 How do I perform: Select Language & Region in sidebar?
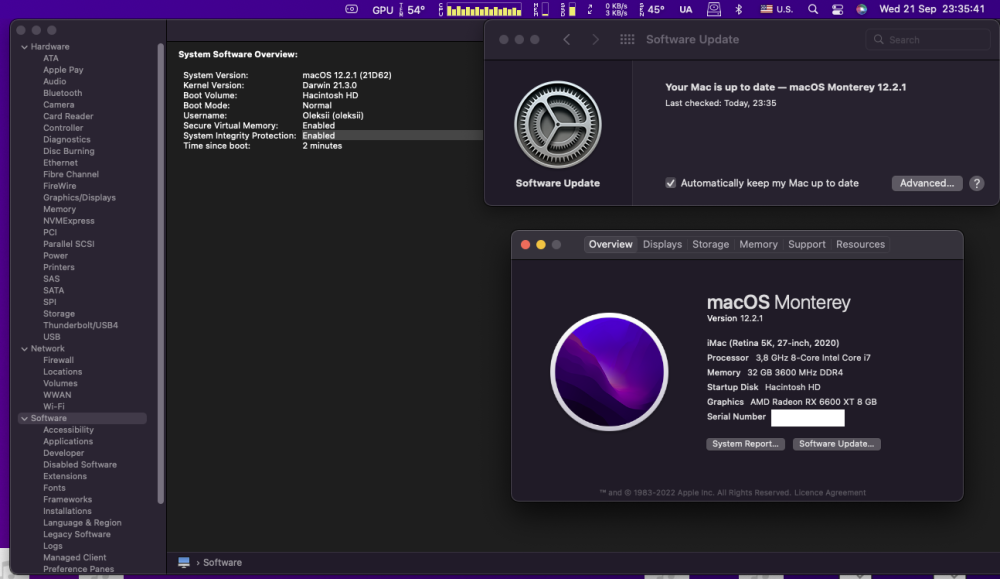[82, 523]
